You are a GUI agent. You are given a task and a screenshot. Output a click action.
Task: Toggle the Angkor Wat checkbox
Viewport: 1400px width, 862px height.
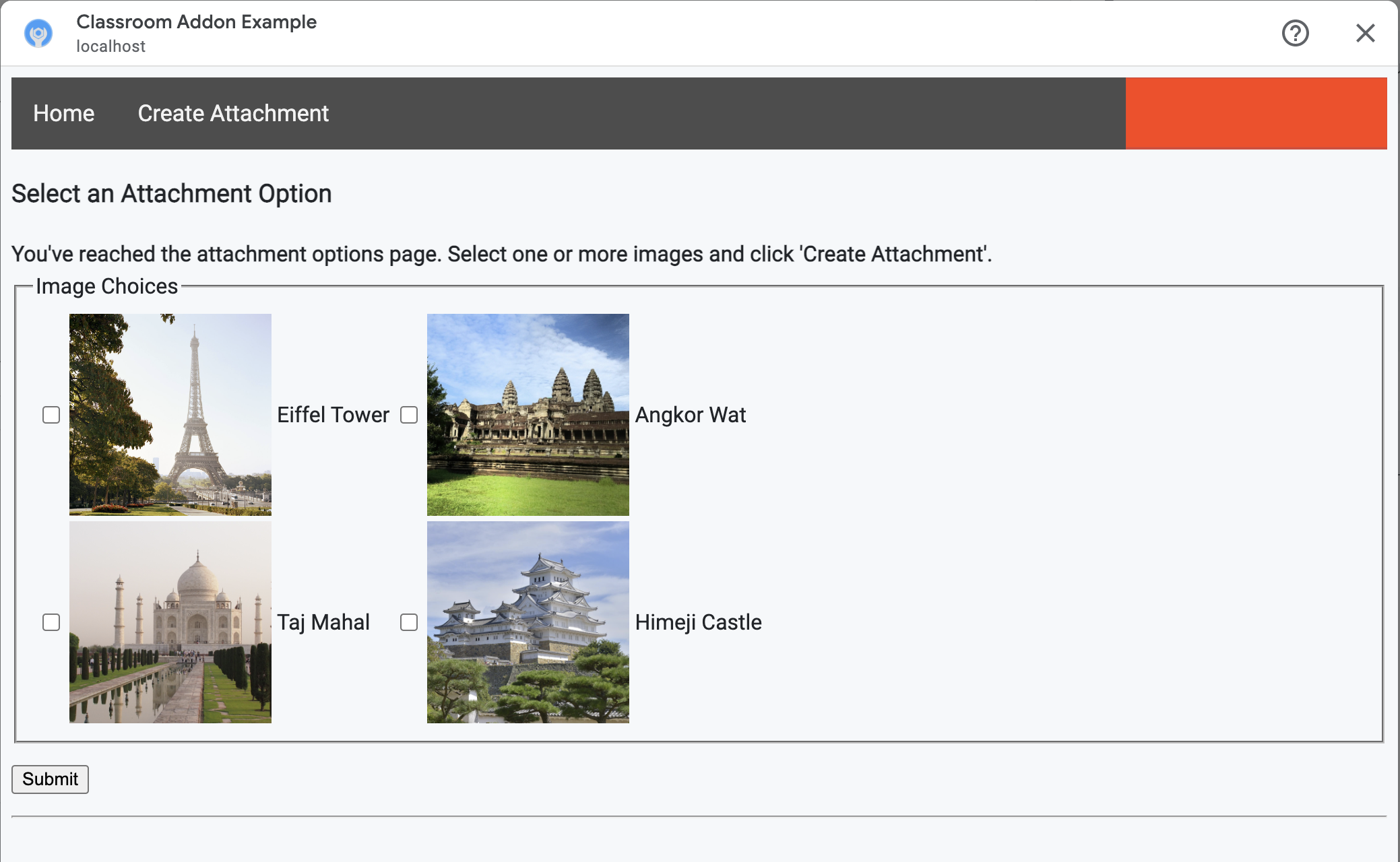tap(408, 414)
